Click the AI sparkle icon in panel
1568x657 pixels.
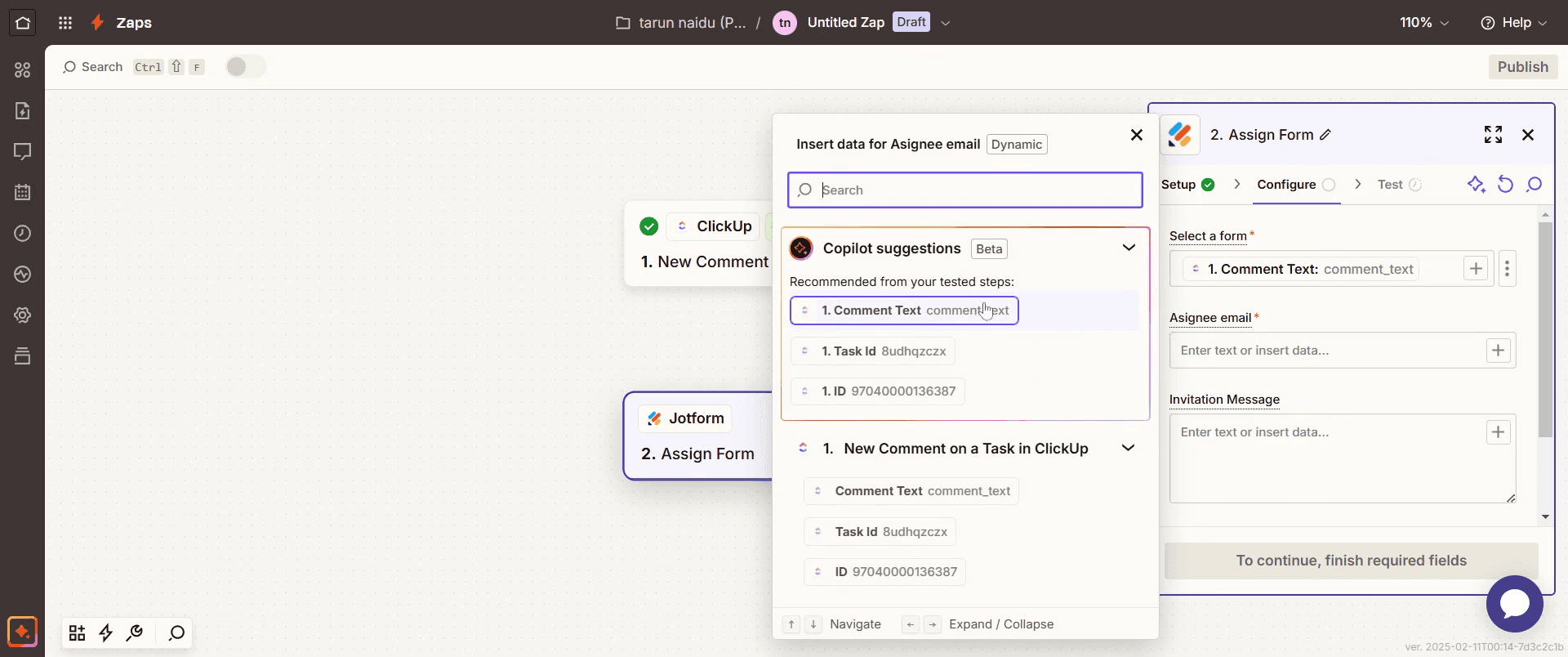pos(1476,185)
